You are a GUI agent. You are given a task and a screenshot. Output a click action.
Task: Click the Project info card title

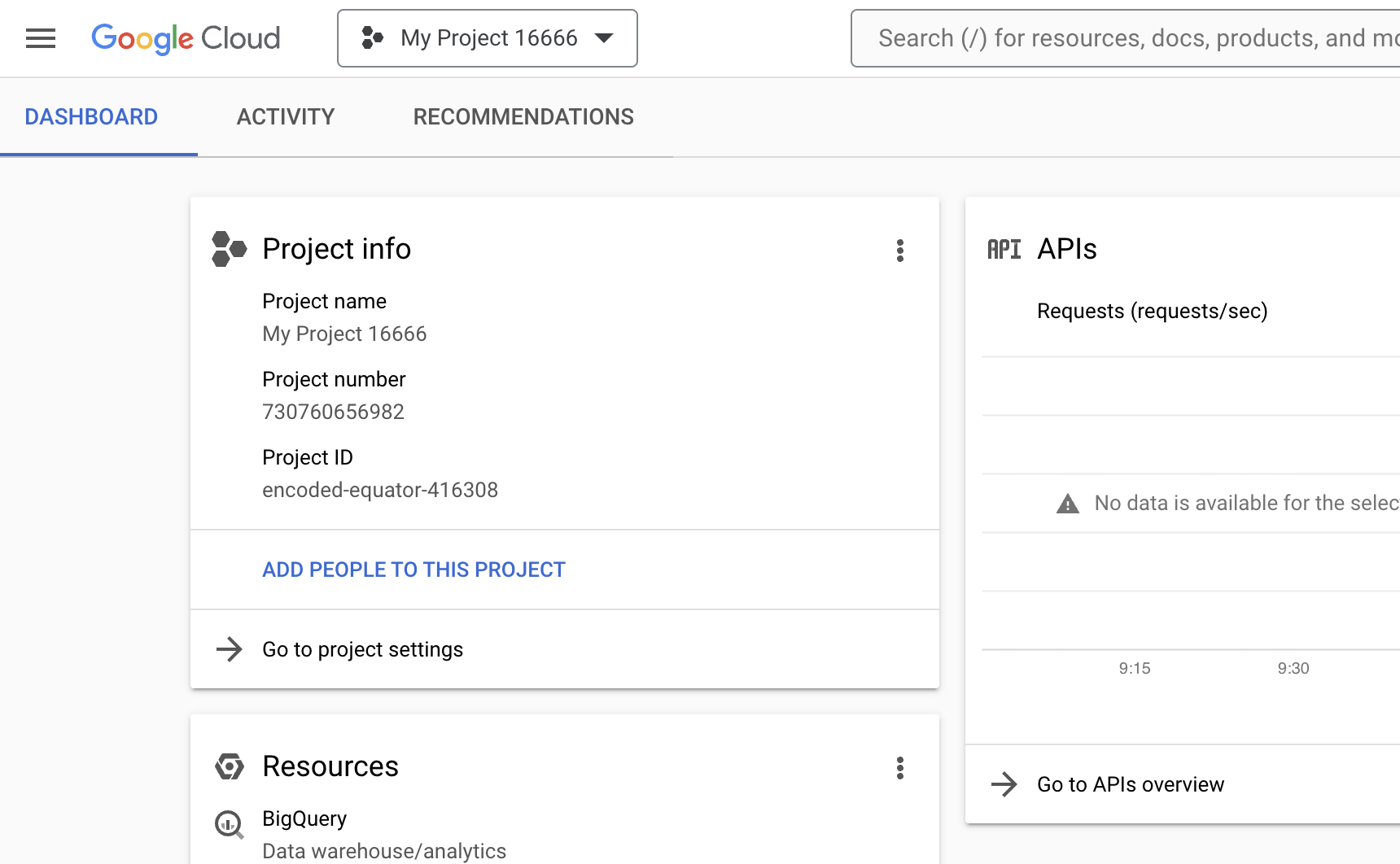337,249
